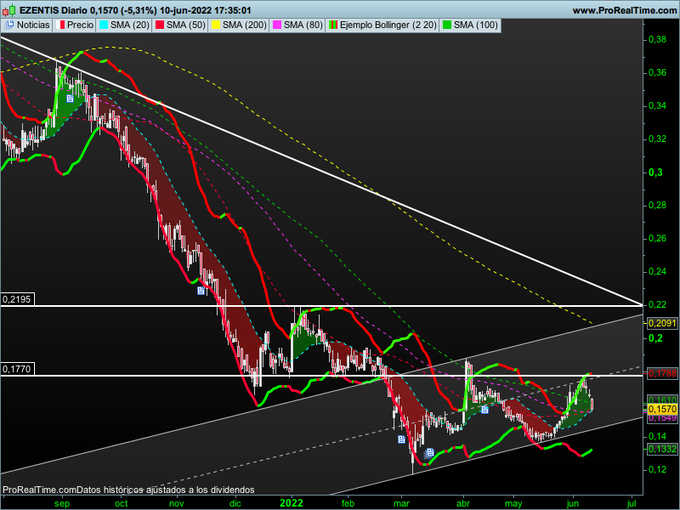Click the 'may' label on time axis
Image resolution: width=680 pixels, height=510 pixels.
(513, 503)
